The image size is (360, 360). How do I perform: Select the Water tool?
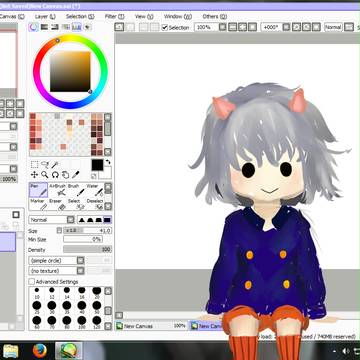click(x=95, y=190)
